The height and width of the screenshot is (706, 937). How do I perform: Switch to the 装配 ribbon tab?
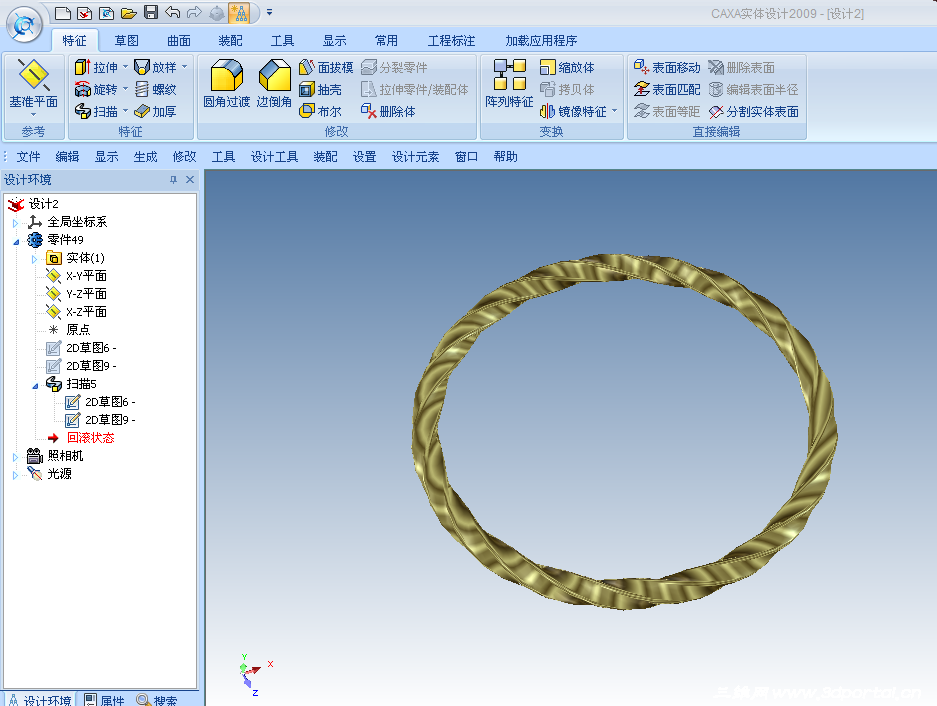231,41
